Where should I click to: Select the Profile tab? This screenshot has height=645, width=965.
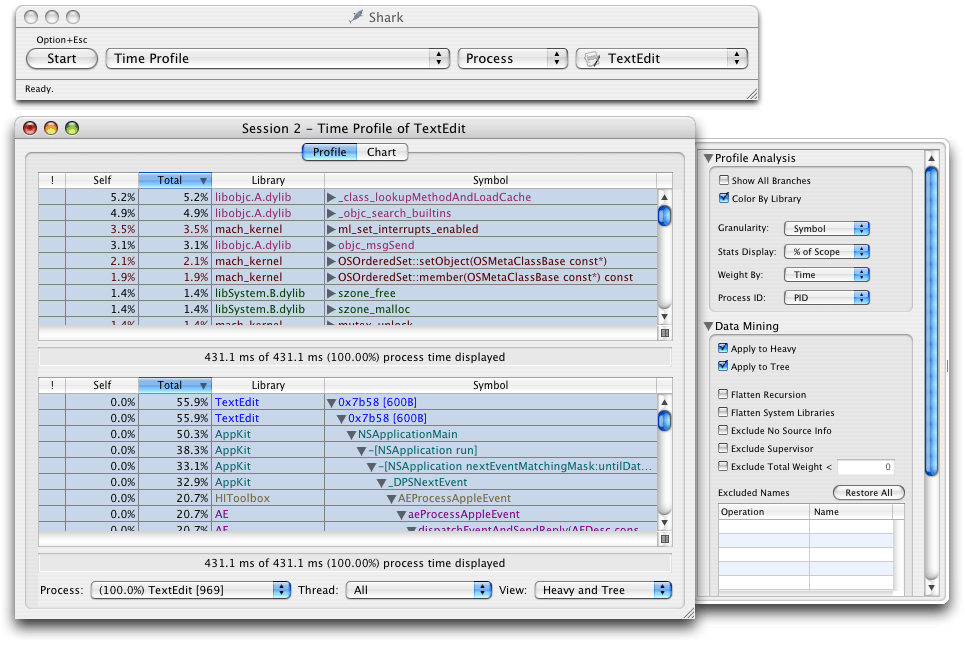click(329, 152)
